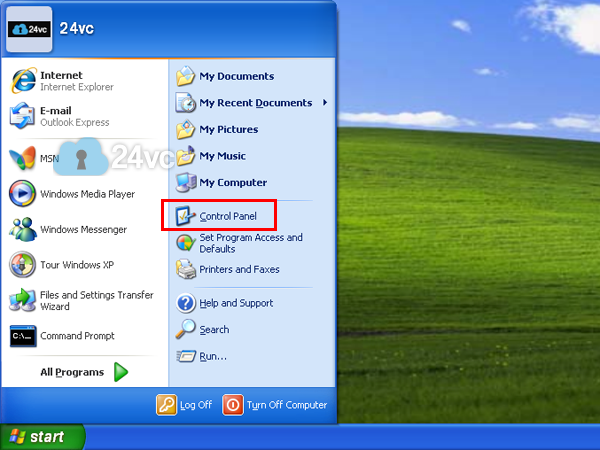Click Printers and Faxes text
Screen dimensions: 600x450
coord(239,269)
